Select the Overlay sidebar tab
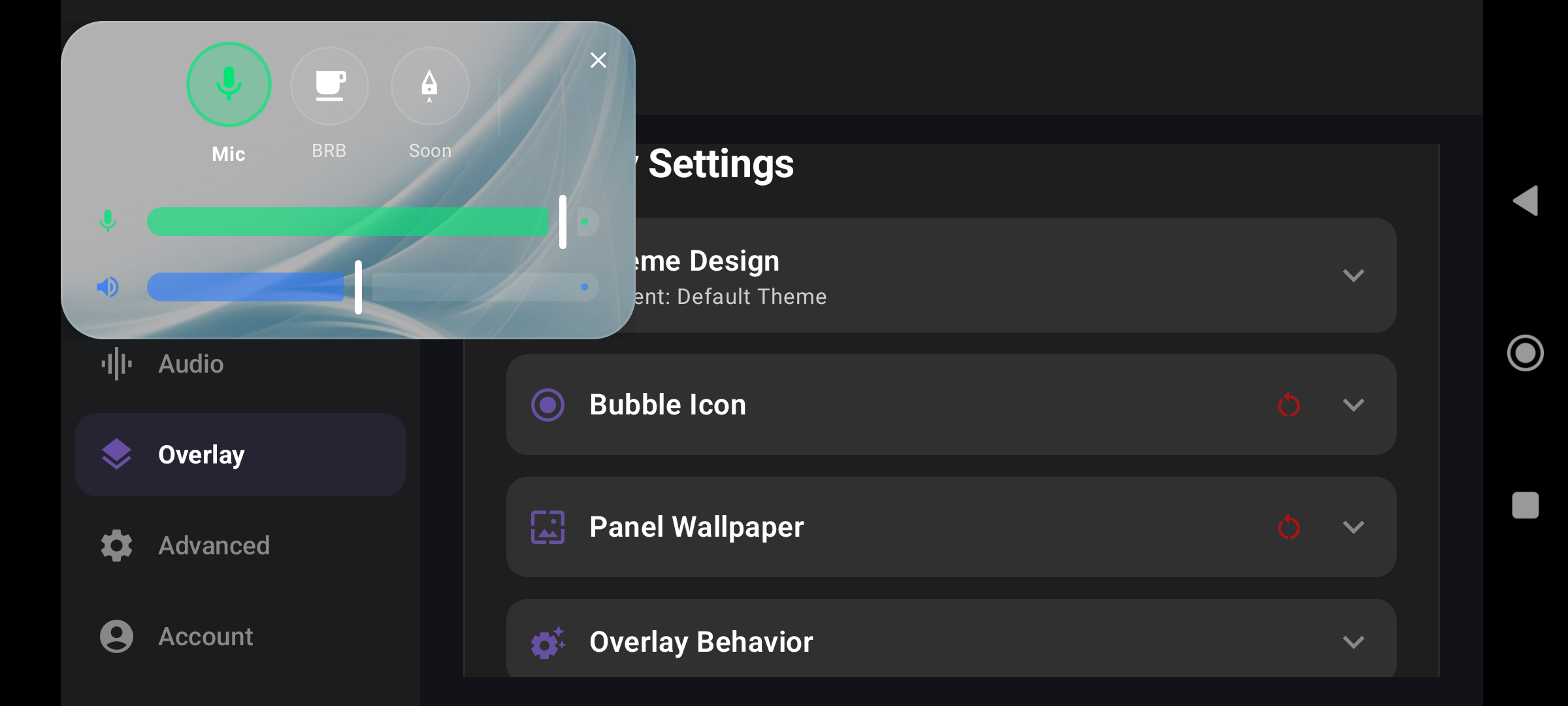 tap(240, 455)
